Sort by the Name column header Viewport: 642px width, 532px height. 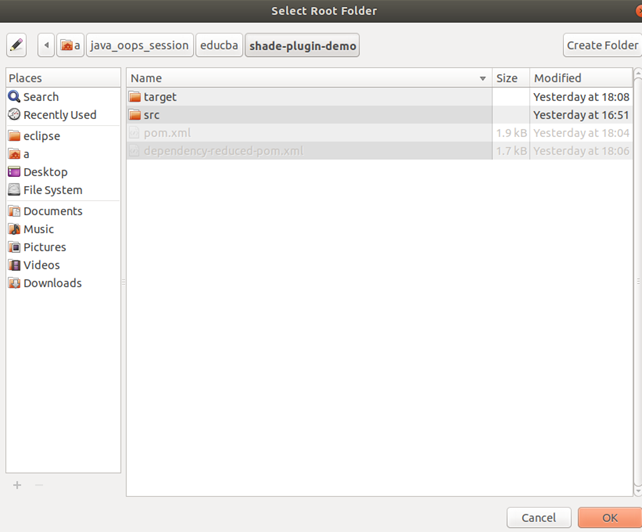(x=310, y=78)
